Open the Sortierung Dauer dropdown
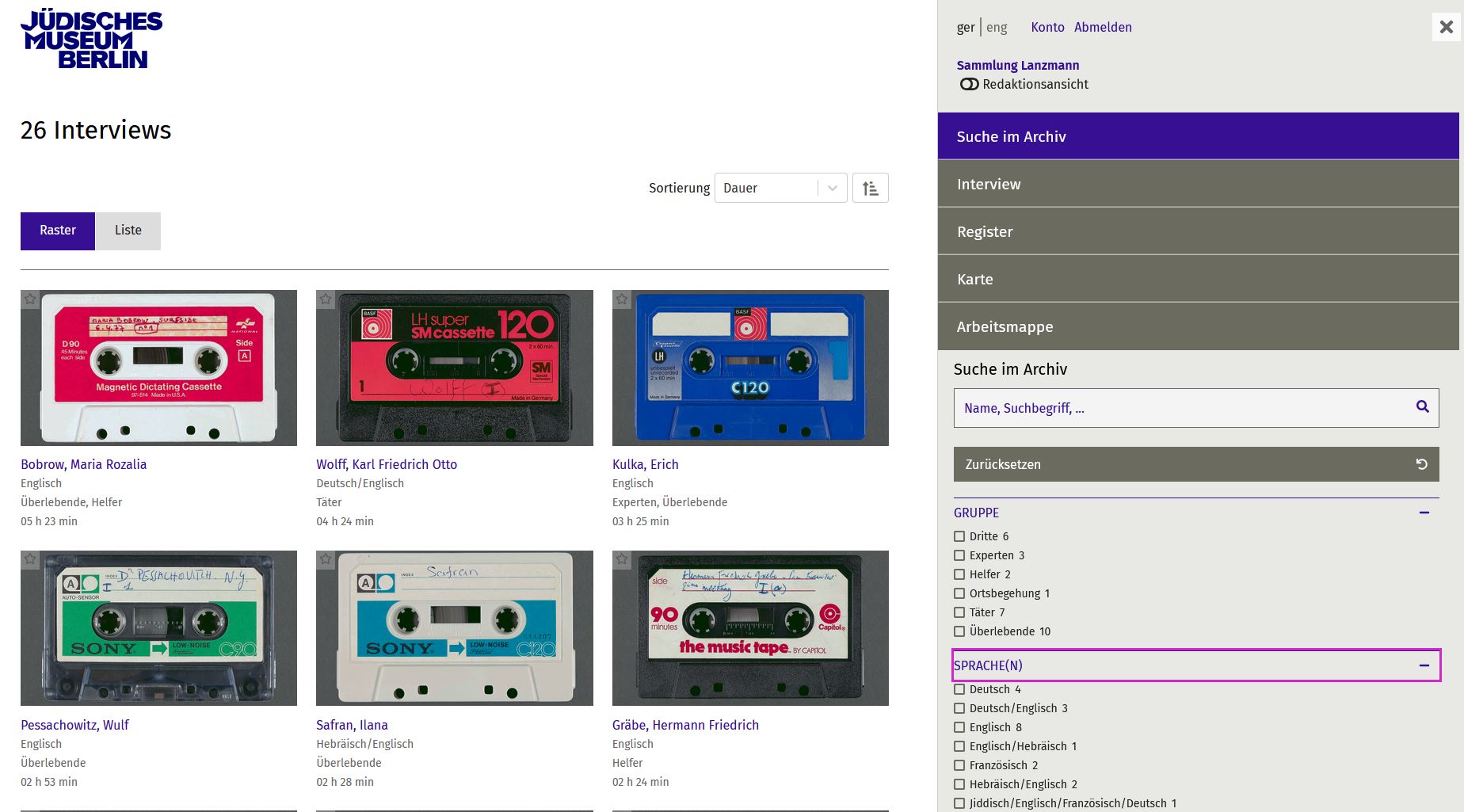Screen dimensions: 1464x812 coord(780,189)
